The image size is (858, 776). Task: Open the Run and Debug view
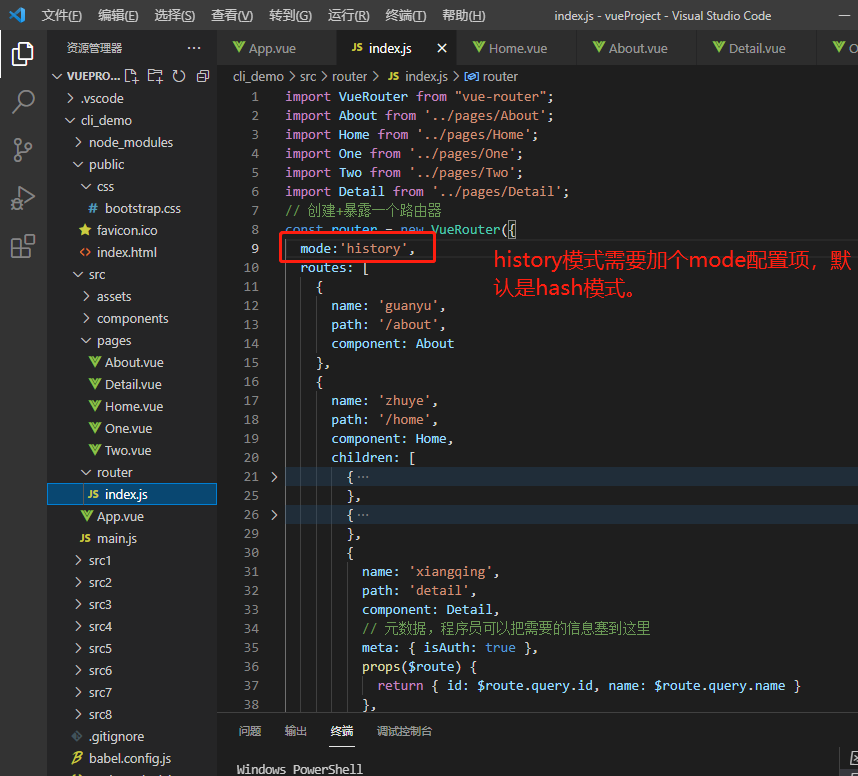[x=22, y=198]
